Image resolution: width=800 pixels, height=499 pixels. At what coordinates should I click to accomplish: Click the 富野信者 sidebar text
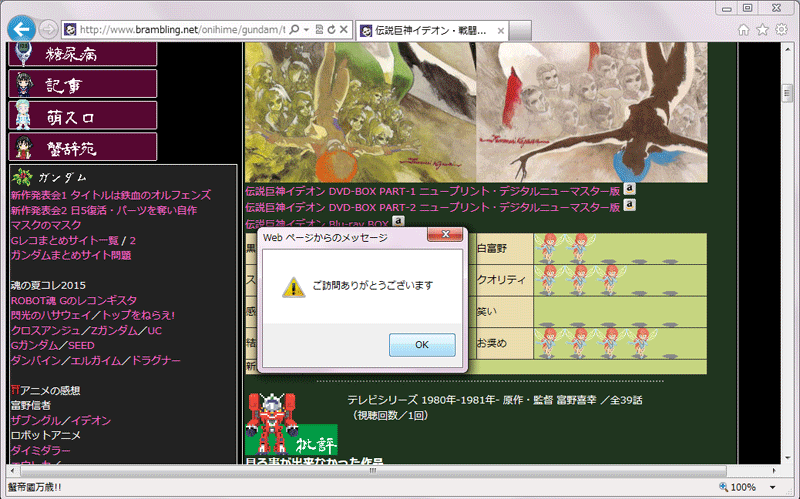(31, 406)
